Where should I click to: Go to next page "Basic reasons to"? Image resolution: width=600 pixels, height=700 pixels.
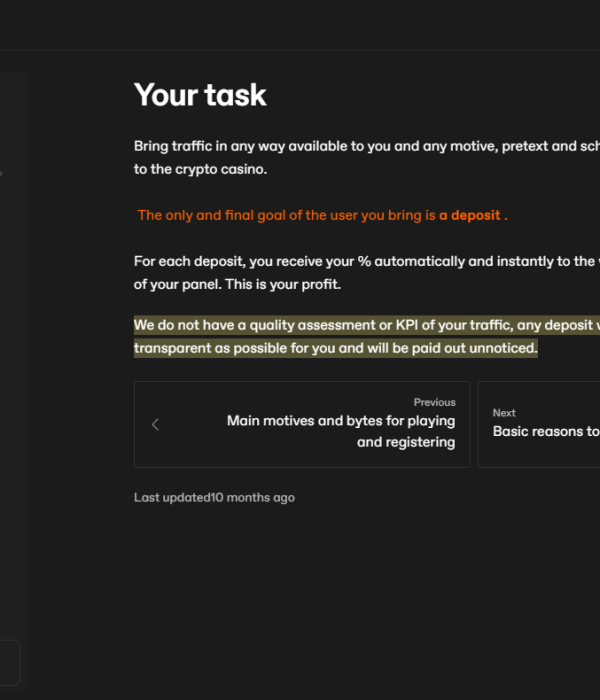click(x=546, y=431)
